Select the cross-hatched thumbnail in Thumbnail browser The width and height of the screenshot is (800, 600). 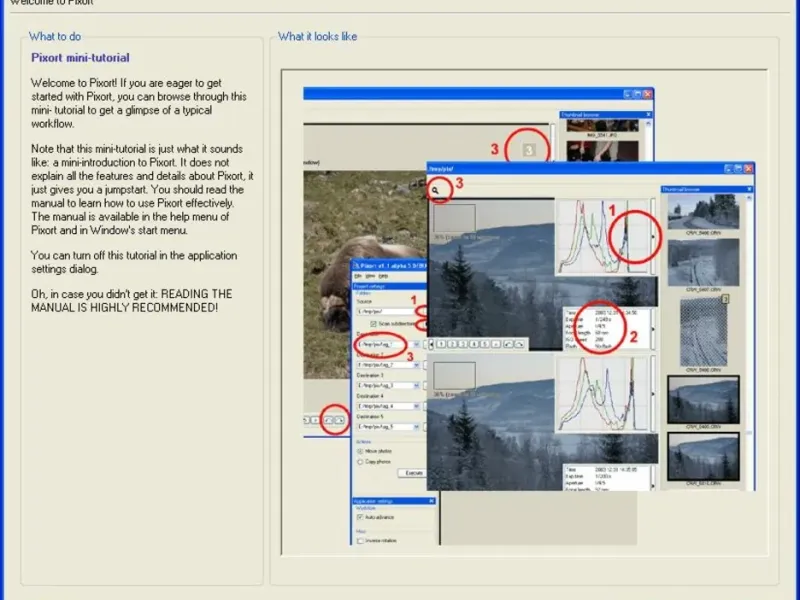pos(703,332)
